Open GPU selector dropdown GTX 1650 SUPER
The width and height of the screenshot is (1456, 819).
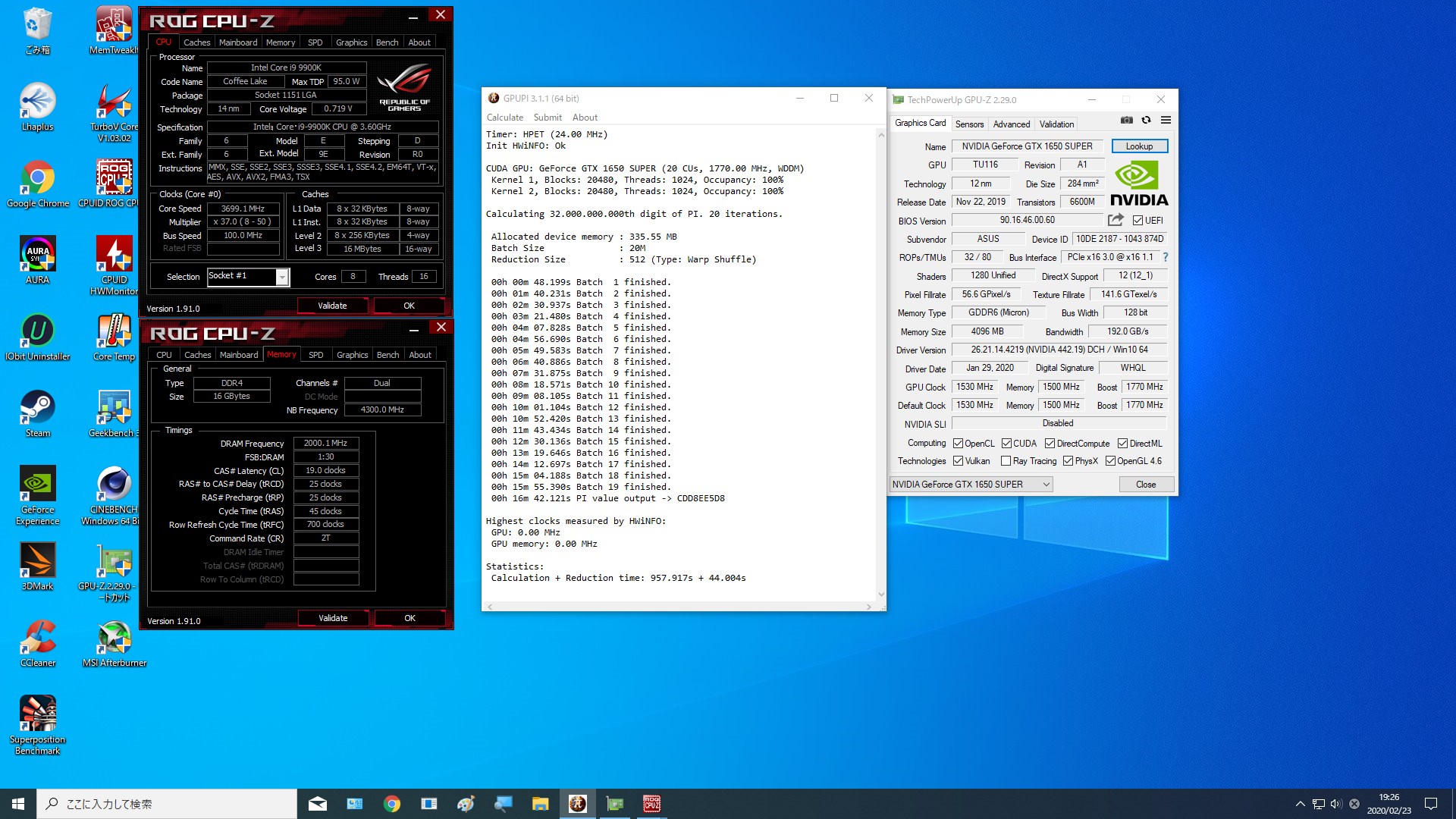971,485
